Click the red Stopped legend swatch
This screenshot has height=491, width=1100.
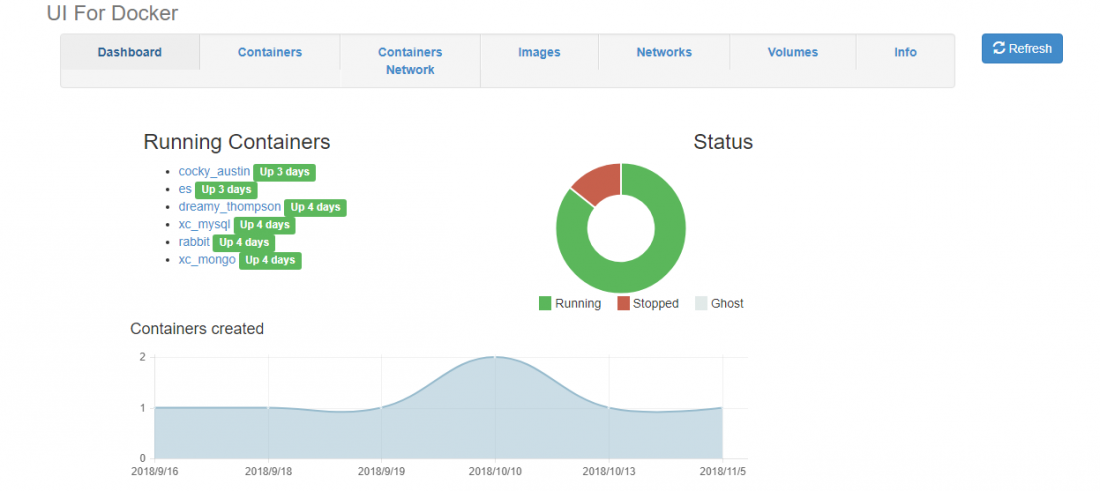(623, 303)
